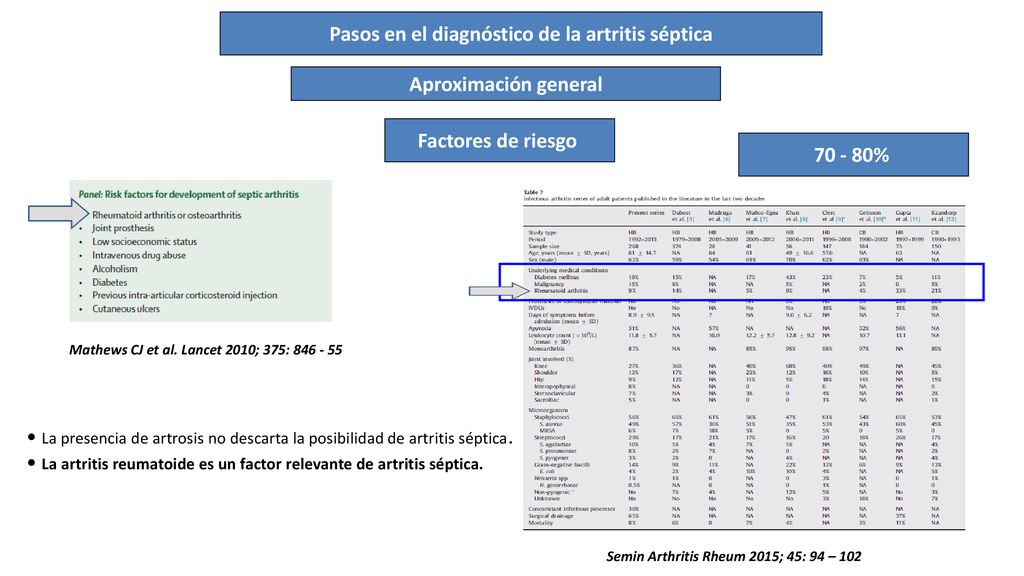The height and width of the screenshot is (576, 1024).
Task: Click the 'Joint prosthesis' list item
Action: (123, 228)
